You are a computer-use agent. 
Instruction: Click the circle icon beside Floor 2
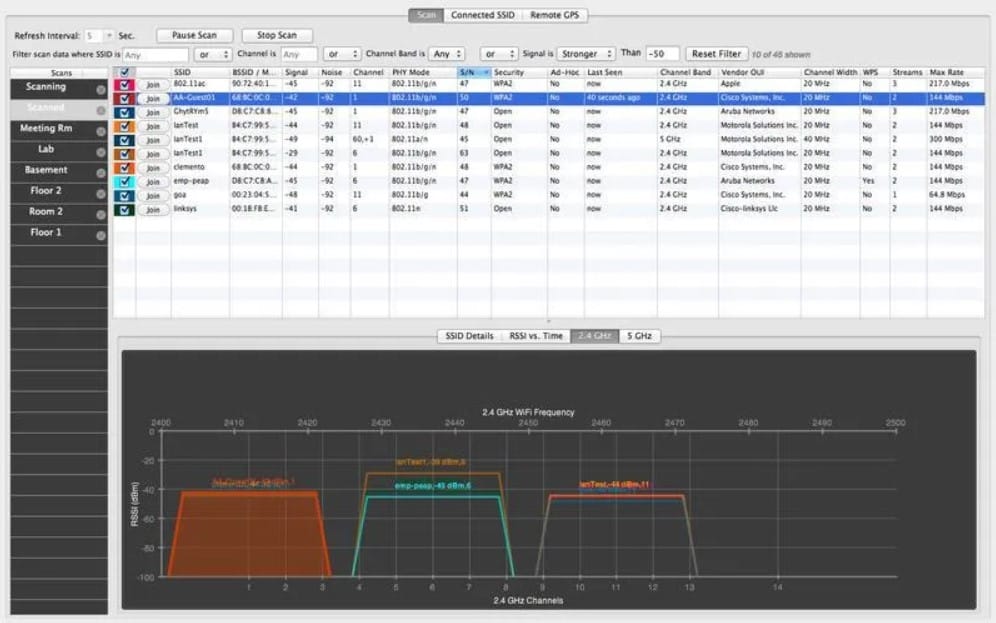click(x=100, y=194)
